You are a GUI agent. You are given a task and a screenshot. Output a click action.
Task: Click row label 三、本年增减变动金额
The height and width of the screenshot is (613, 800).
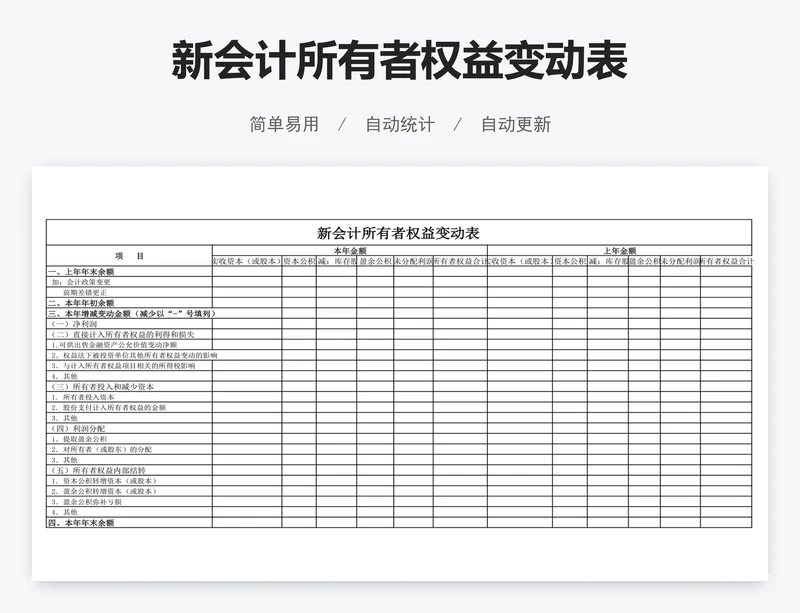(132, 313)
